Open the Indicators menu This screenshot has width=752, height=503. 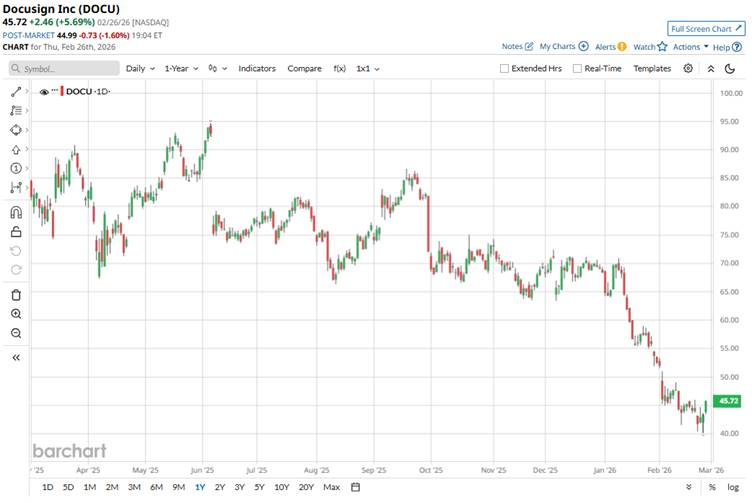point(257,69)
